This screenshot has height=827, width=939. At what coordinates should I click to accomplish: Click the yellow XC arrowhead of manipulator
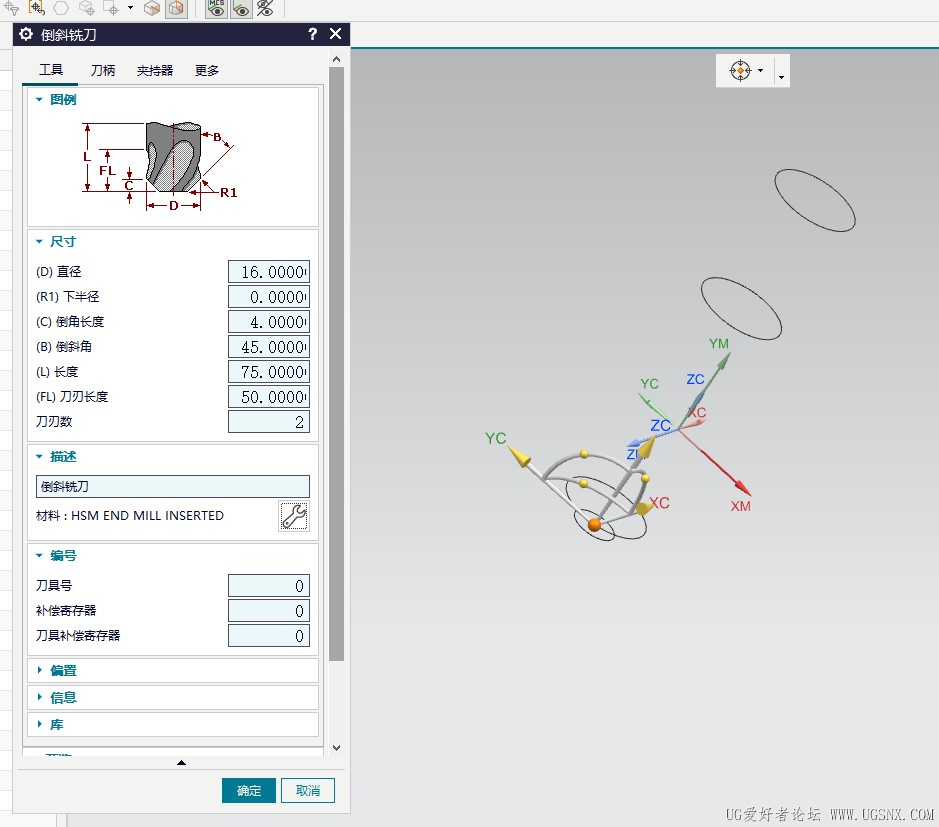click(643, 508)
